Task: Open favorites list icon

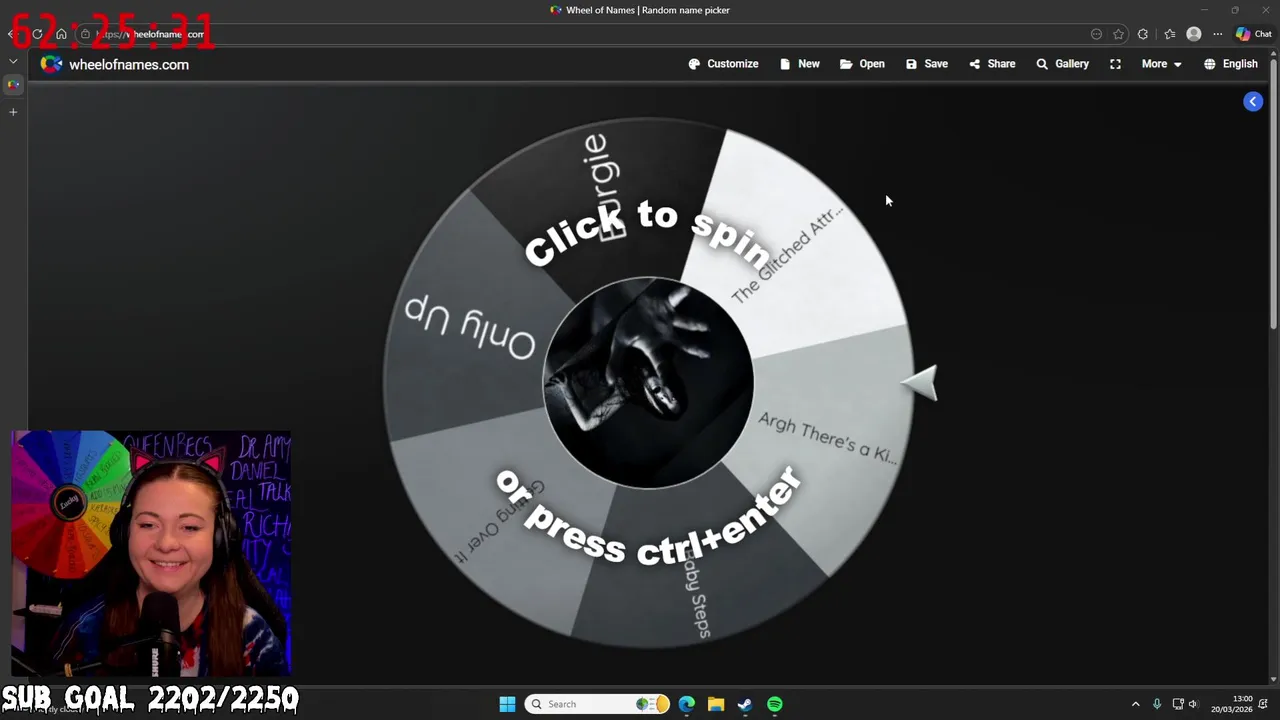Action: pyautogui.click(x=1170, y=34)
